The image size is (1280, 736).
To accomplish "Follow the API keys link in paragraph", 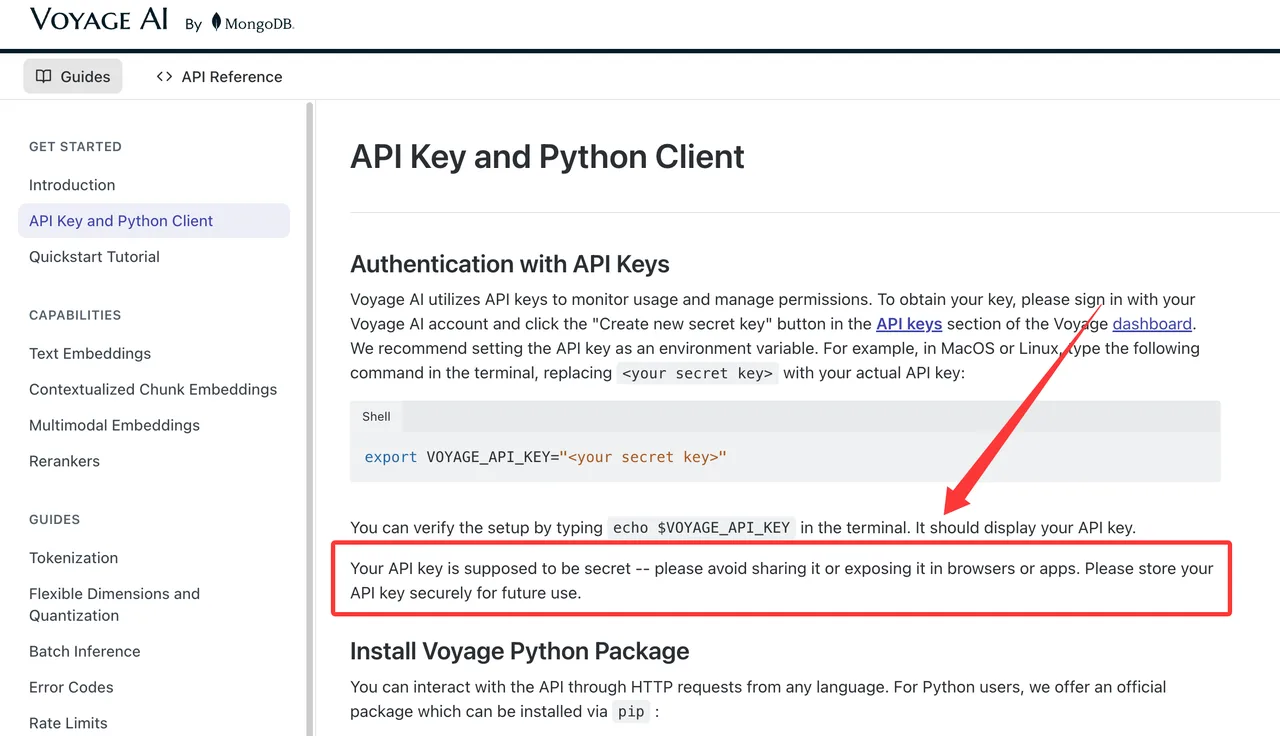I will click(x=909, y=324).
